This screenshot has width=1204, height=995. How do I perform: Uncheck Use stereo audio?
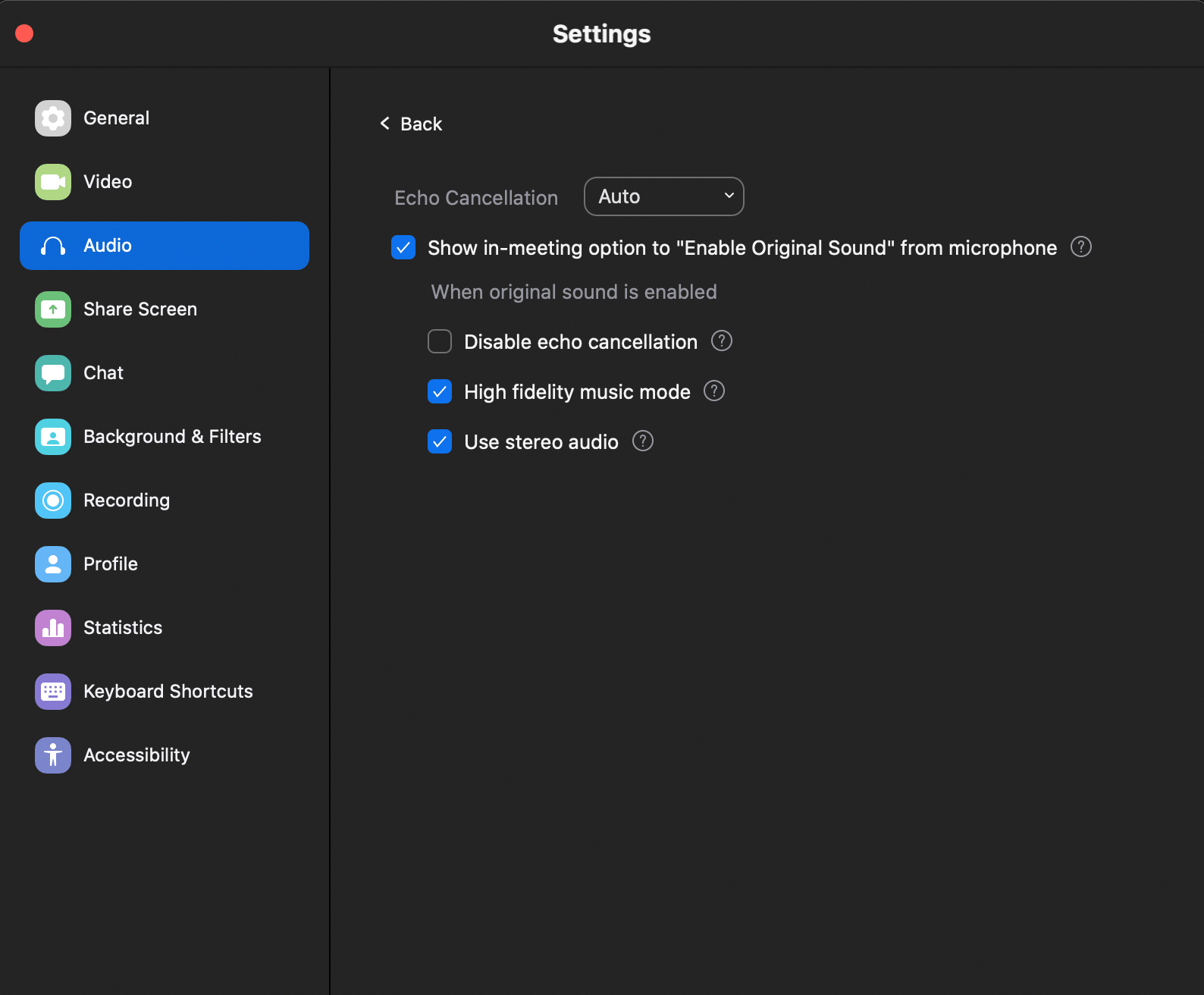point(440,441)
